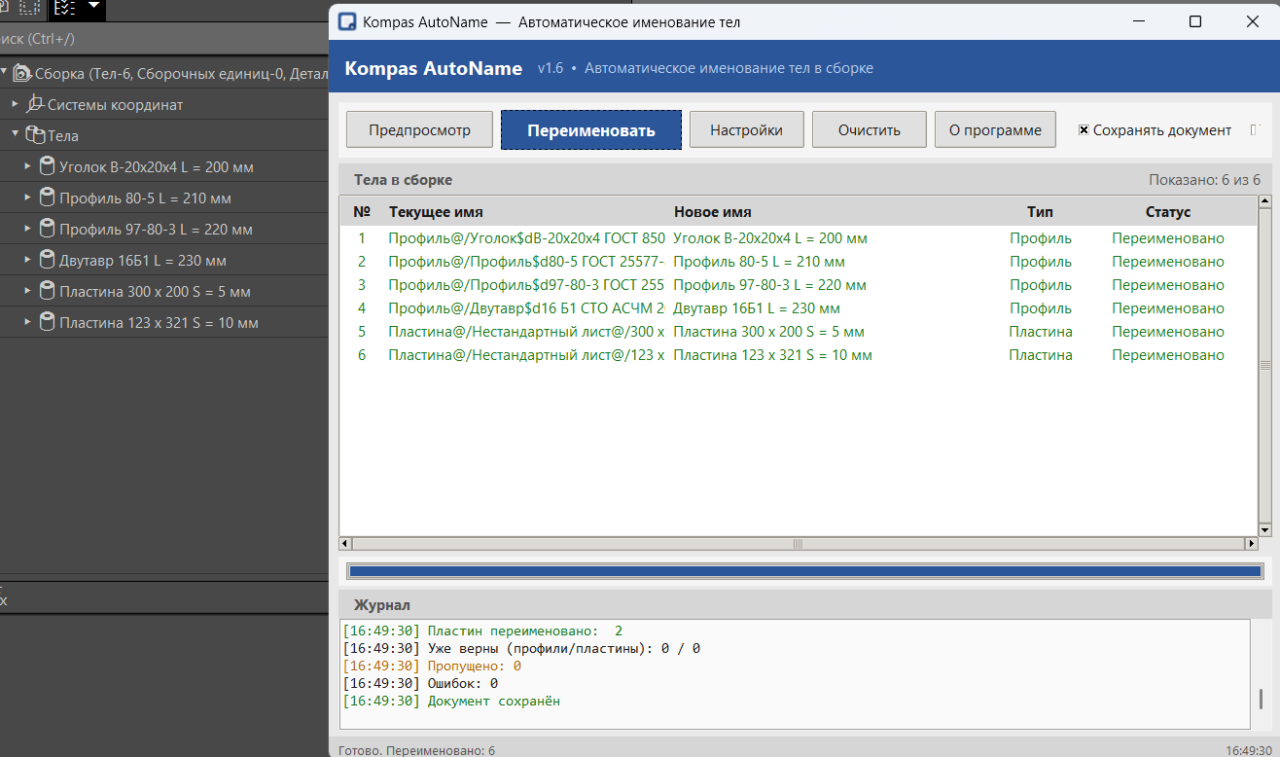This screenshot has height=757, width=1280.
Task: Select body icon of Пластина 123 x 321 in tree
Action: click(x=47, y=322)
